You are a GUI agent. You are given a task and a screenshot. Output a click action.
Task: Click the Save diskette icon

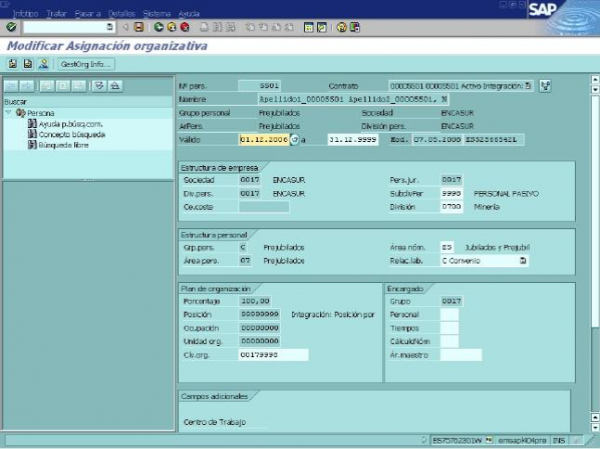[139, 27]
